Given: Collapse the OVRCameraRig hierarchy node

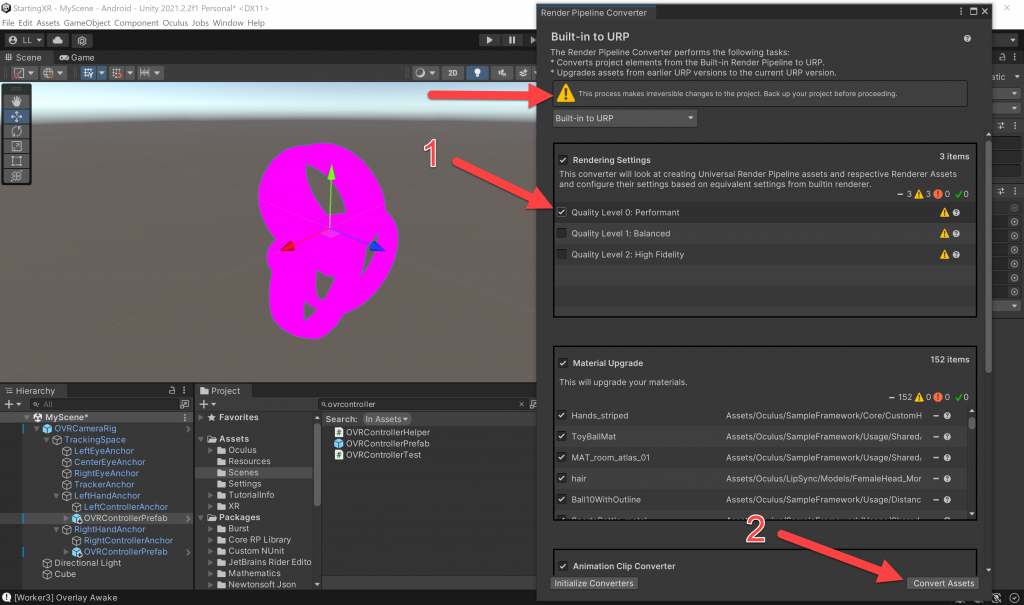Looking at the screenshot, I should (x=37, y=429).
